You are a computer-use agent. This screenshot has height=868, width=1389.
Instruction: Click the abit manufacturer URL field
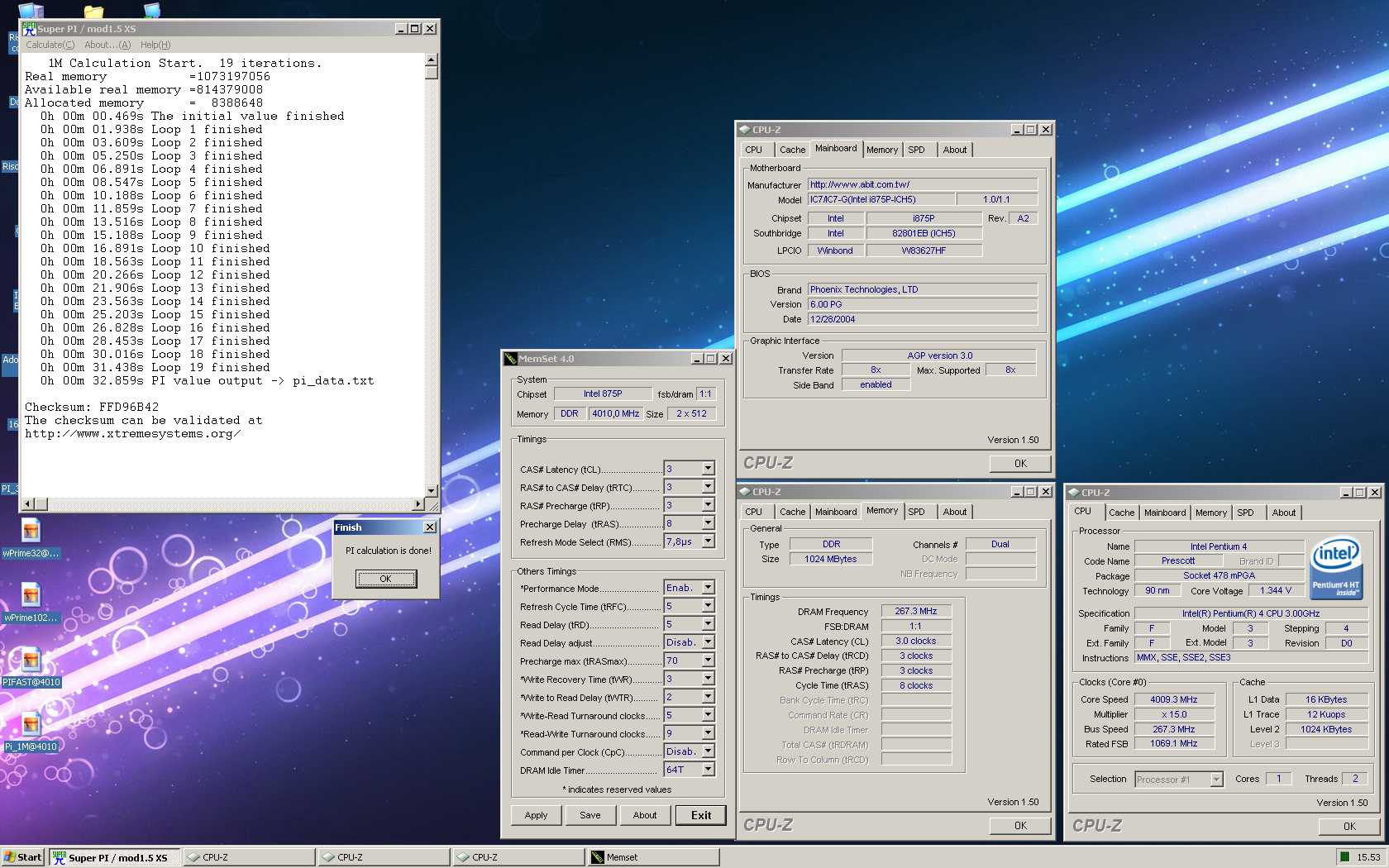pos(923,184)
